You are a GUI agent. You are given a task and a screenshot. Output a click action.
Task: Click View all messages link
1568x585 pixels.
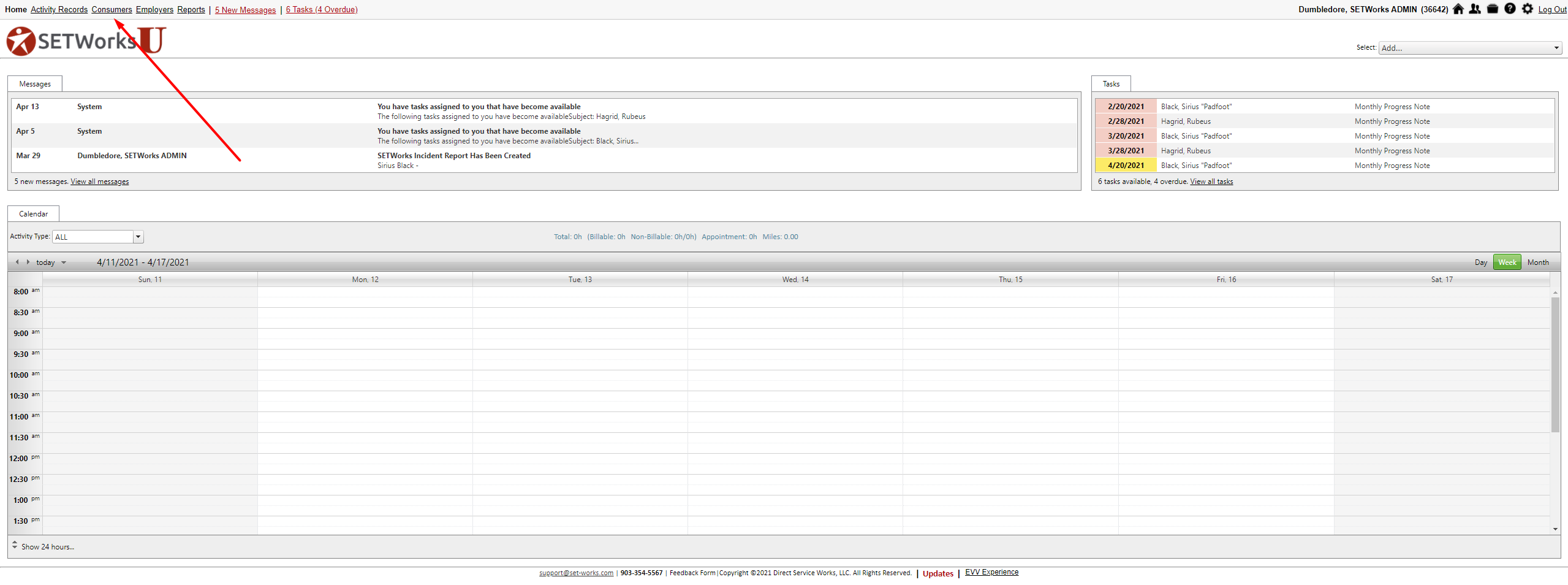point(99,182)
